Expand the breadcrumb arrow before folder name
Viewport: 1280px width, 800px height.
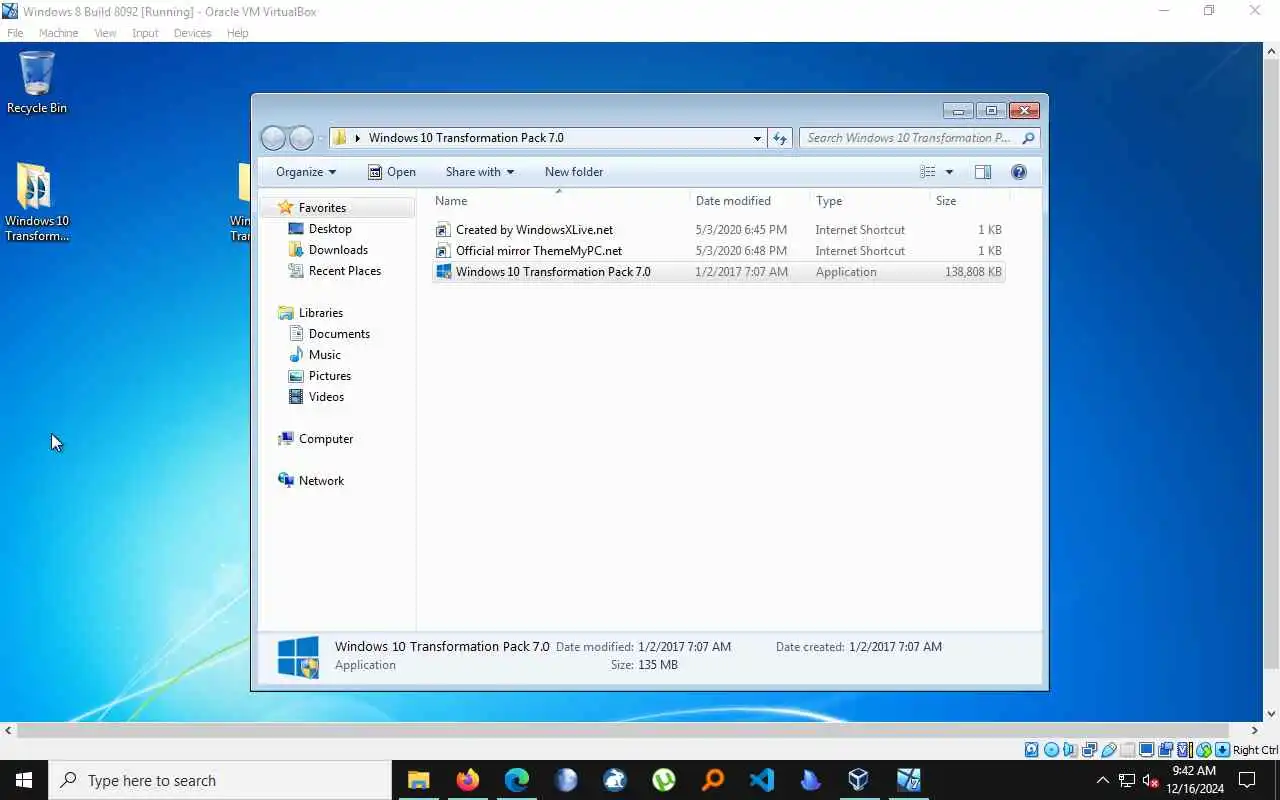pyautogui.click(x=358, y=138)
